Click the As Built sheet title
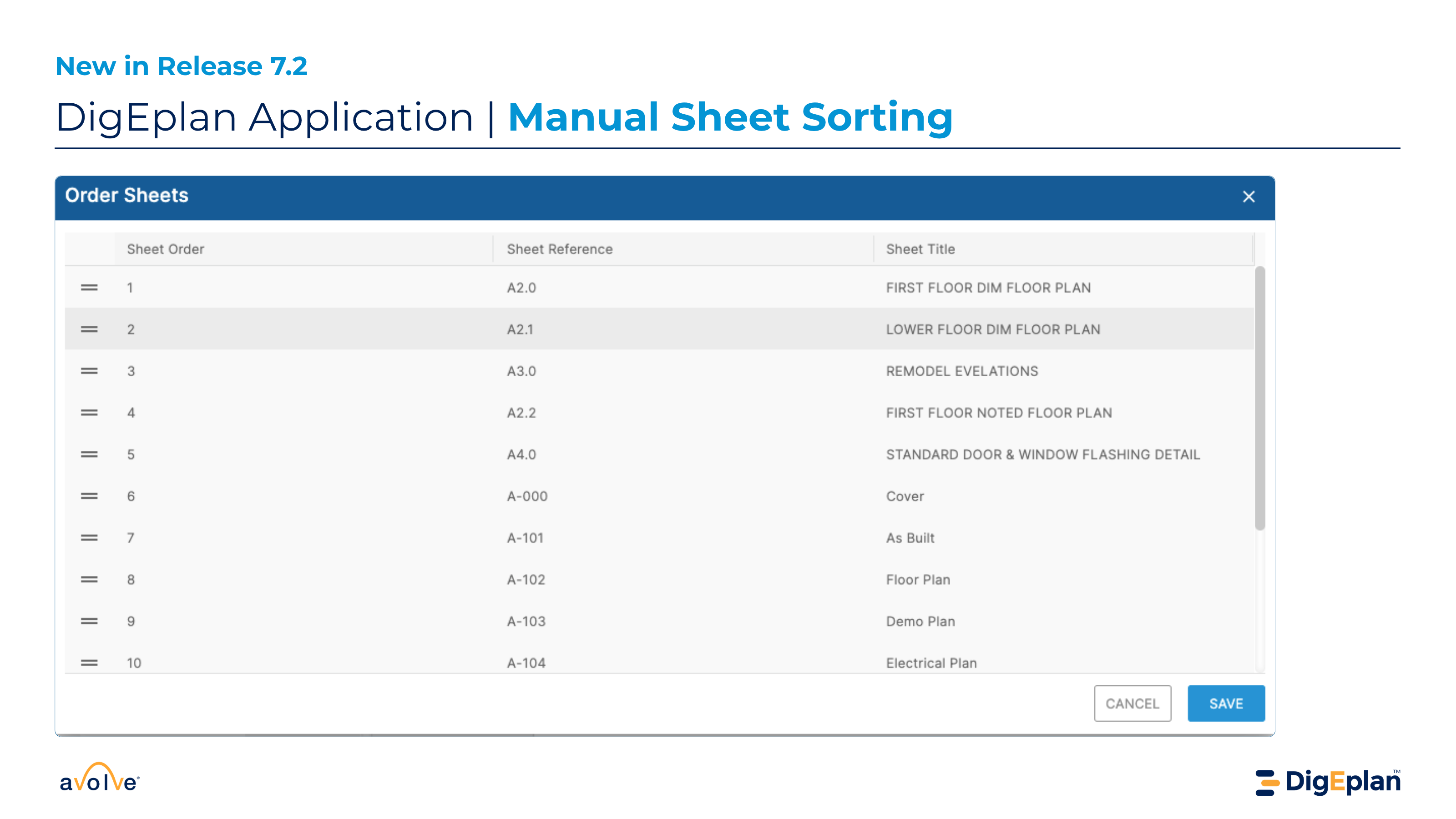Screen dimensions: 1456x819 (x=910, y=538)
